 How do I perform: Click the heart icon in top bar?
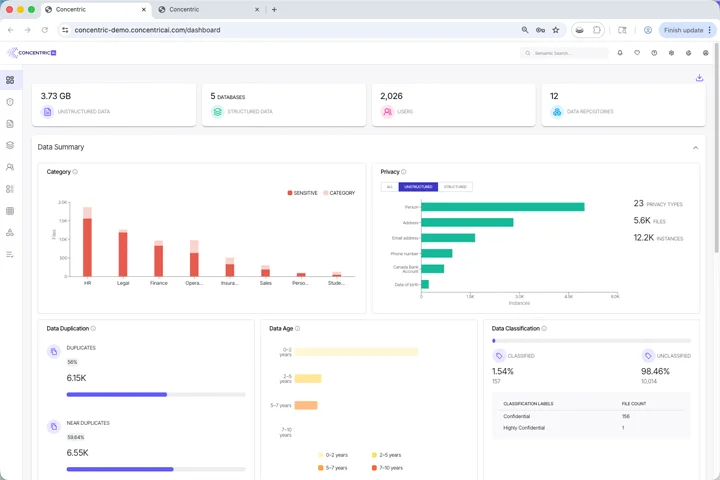point(637,53)
